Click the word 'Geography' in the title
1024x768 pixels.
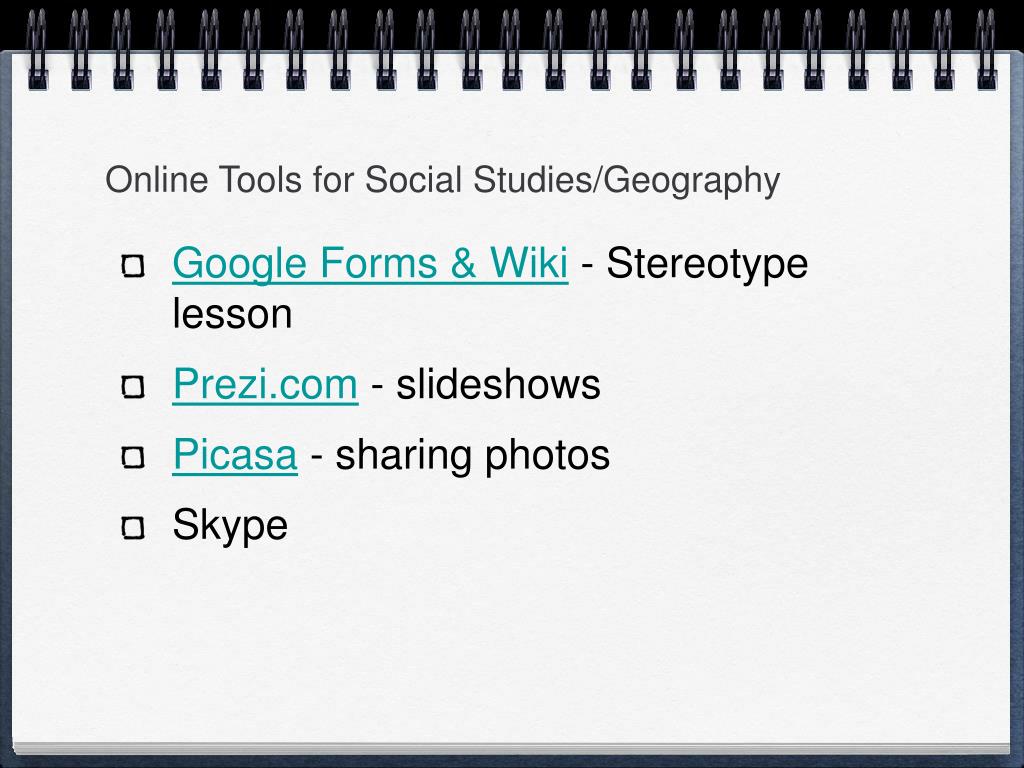pos(692,181)
